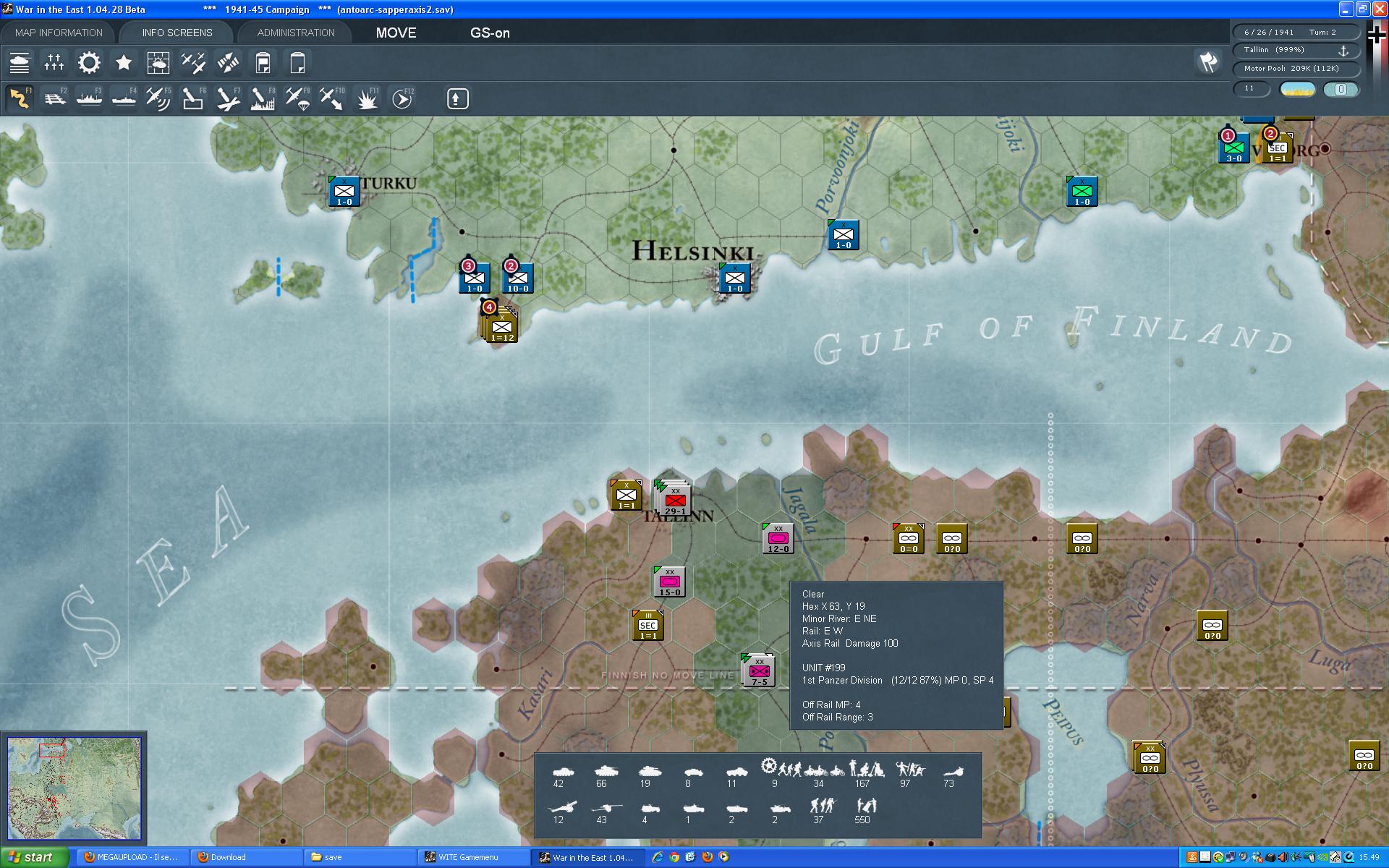The height and width of the screenshot is (868, 1389).
Task: Select F6 bomb unit mode
Action: 193,98
